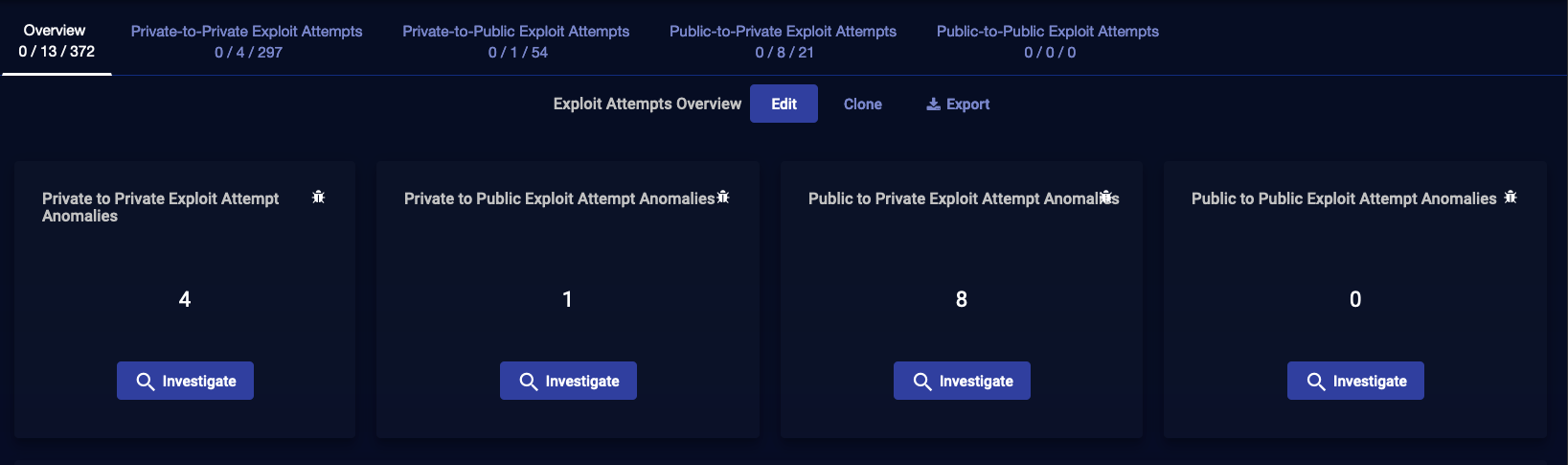Open the Private-to-Private Exploit Attempts tab

pos(247,40)
